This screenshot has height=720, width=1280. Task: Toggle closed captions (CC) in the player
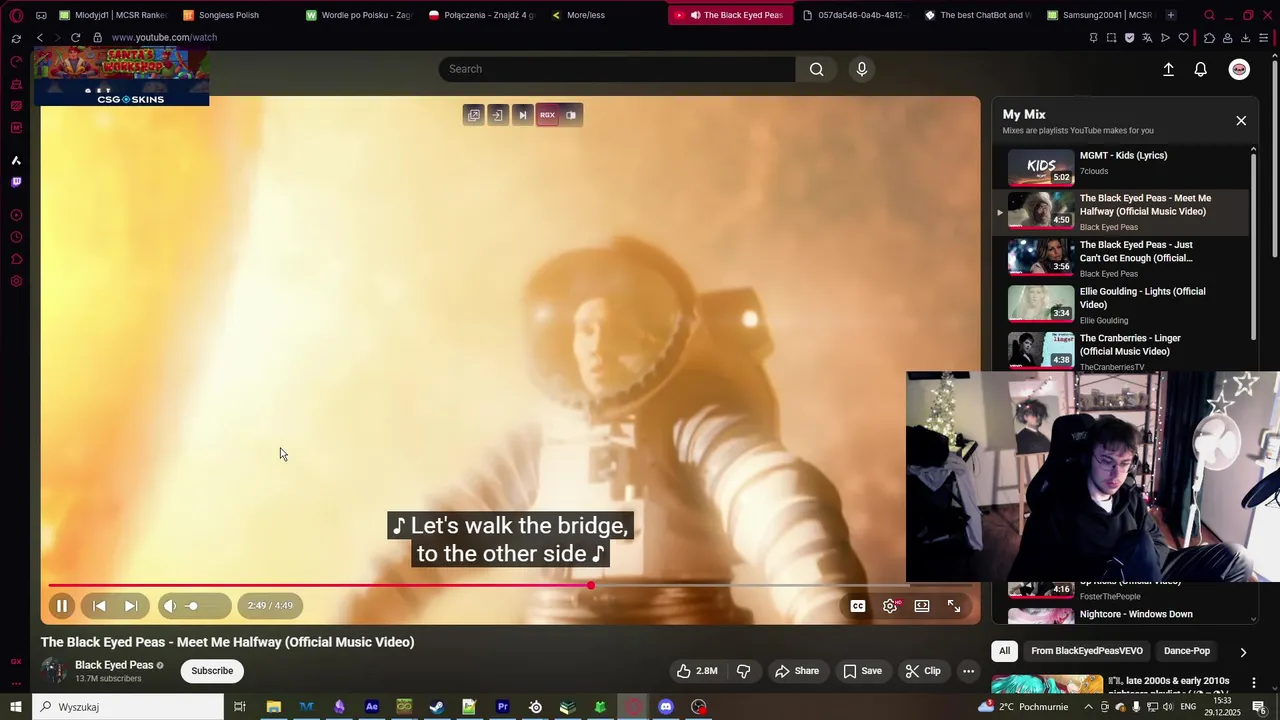tap(858, 606)
